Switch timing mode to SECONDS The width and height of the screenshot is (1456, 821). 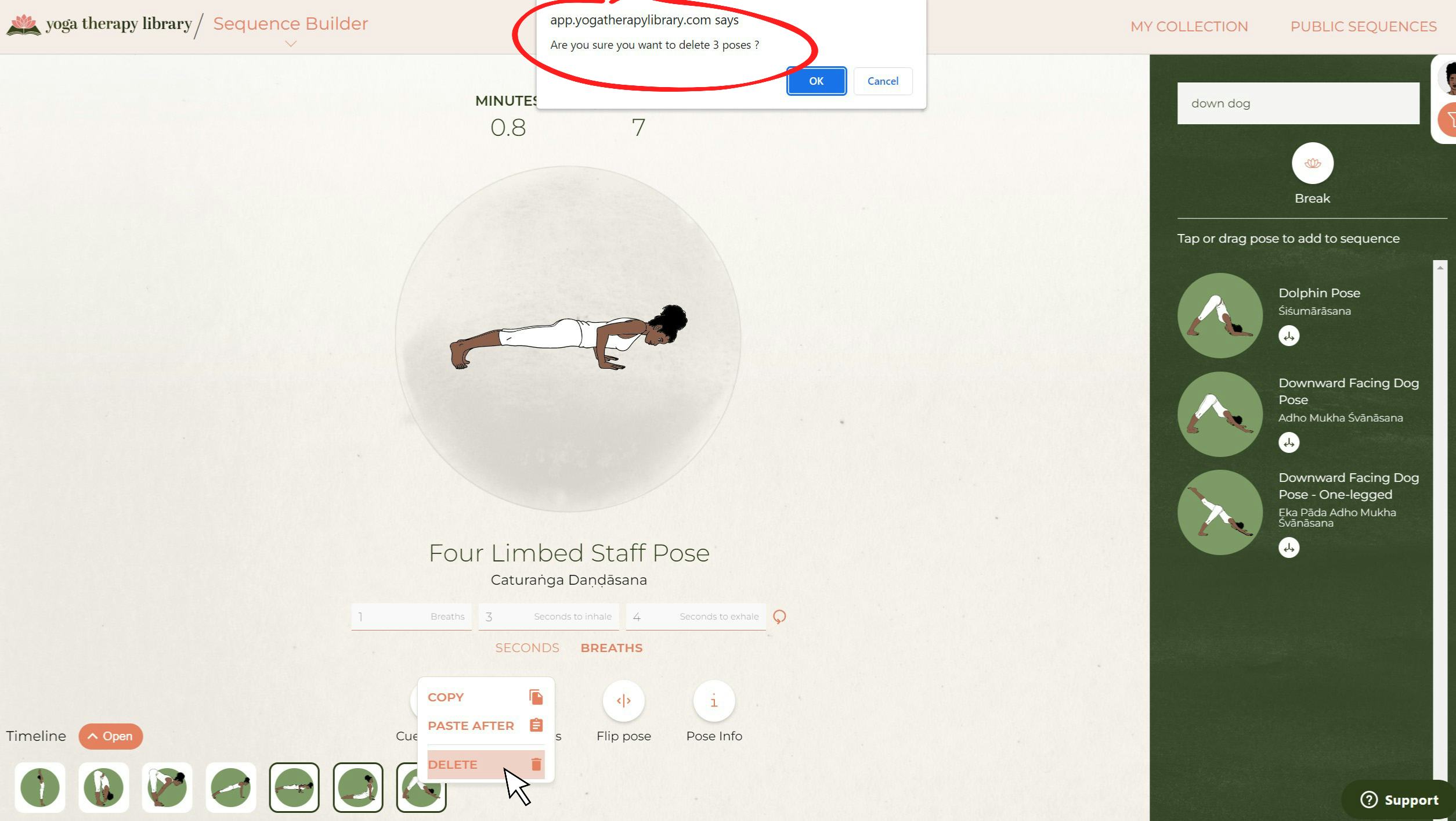click(x=527, y=648)
